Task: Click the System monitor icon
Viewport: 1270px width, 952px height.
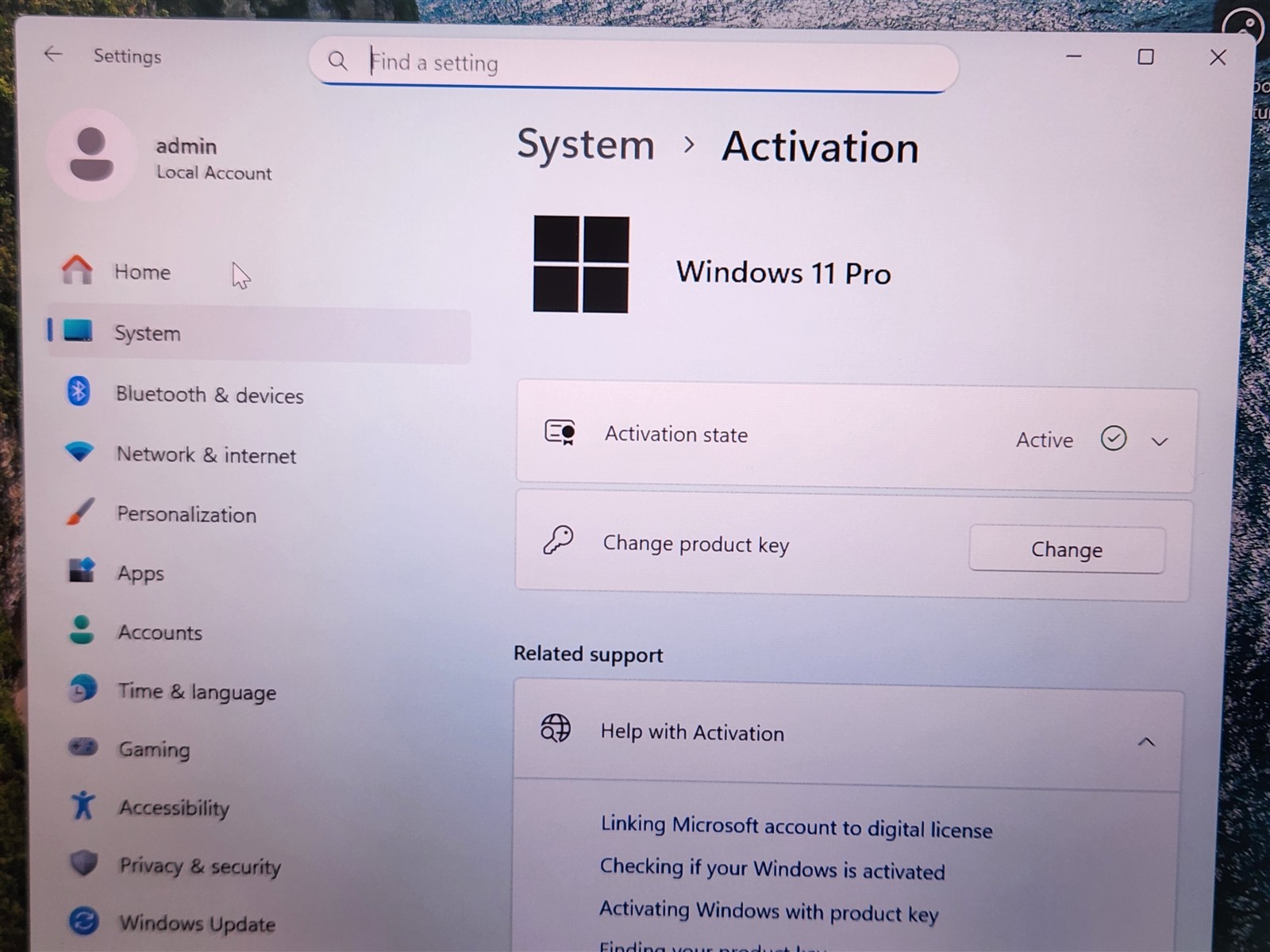Action: 78,330
